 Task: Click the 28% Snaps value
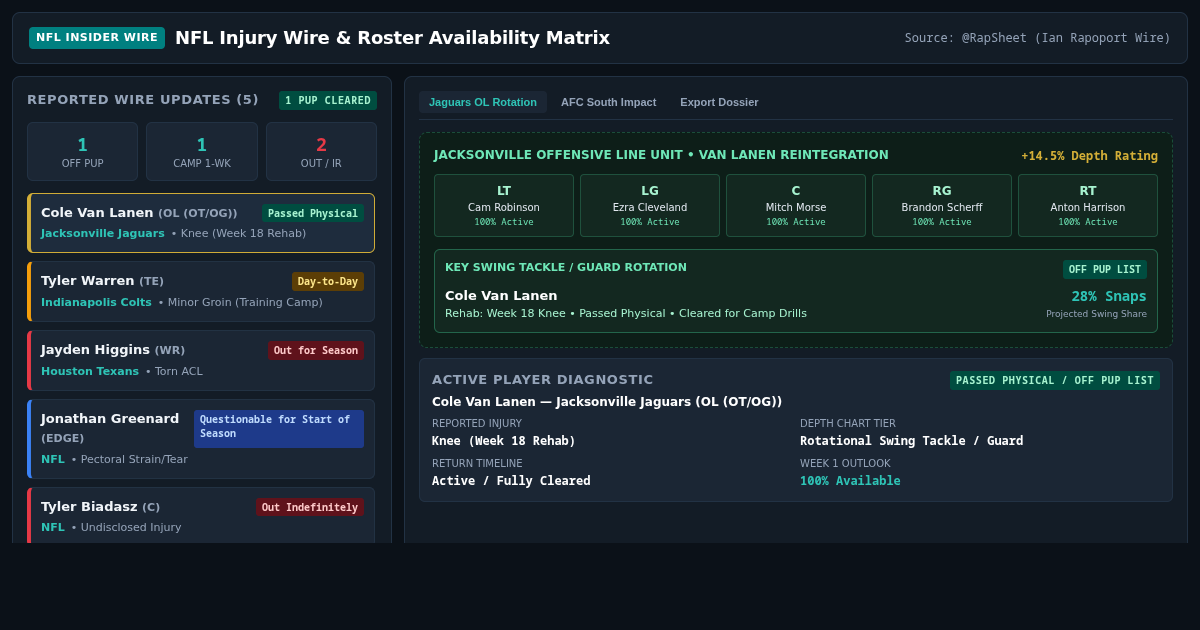(1109, 296)
